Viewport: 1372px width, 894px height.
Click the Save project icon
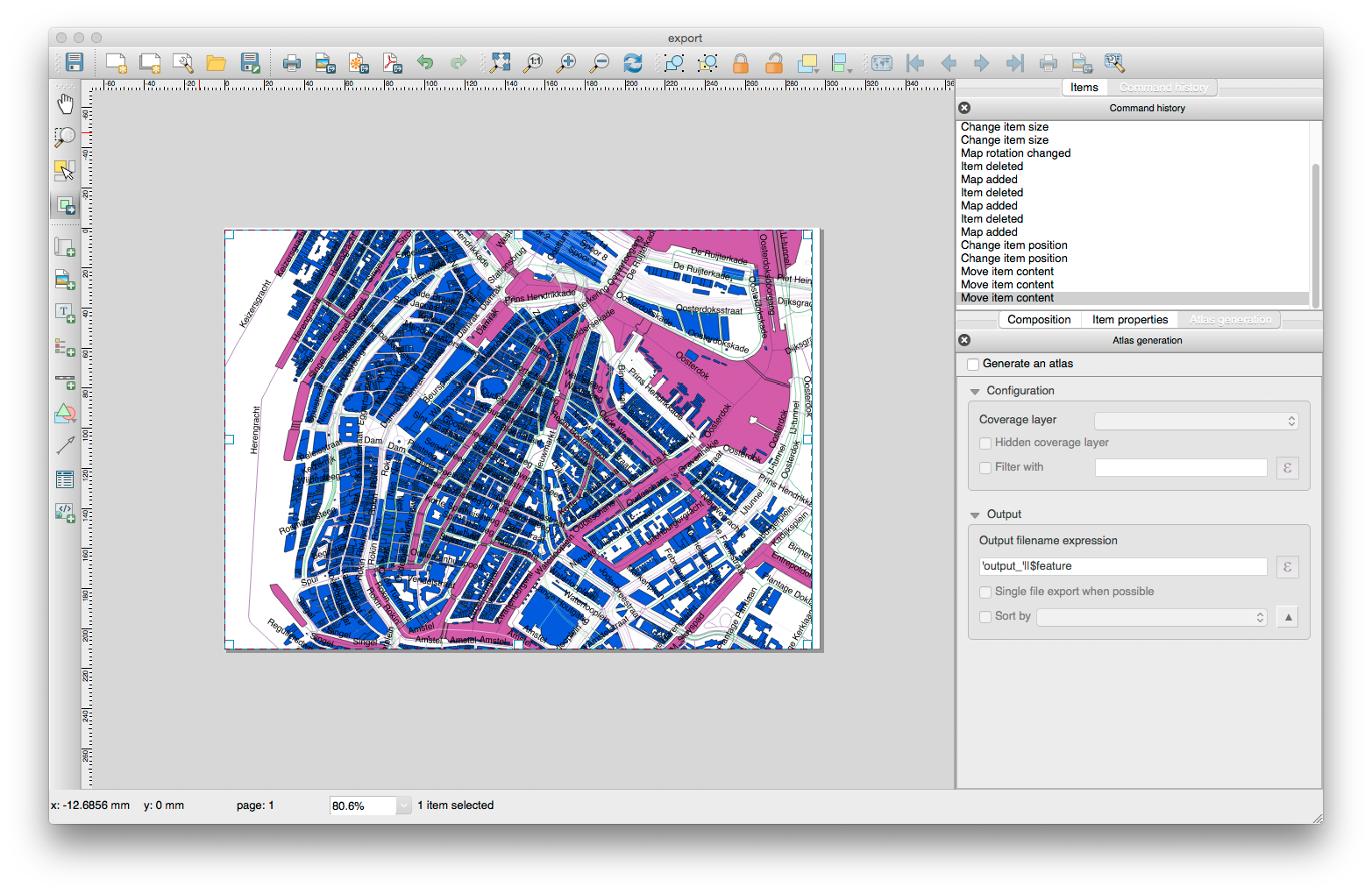point(75,62)
